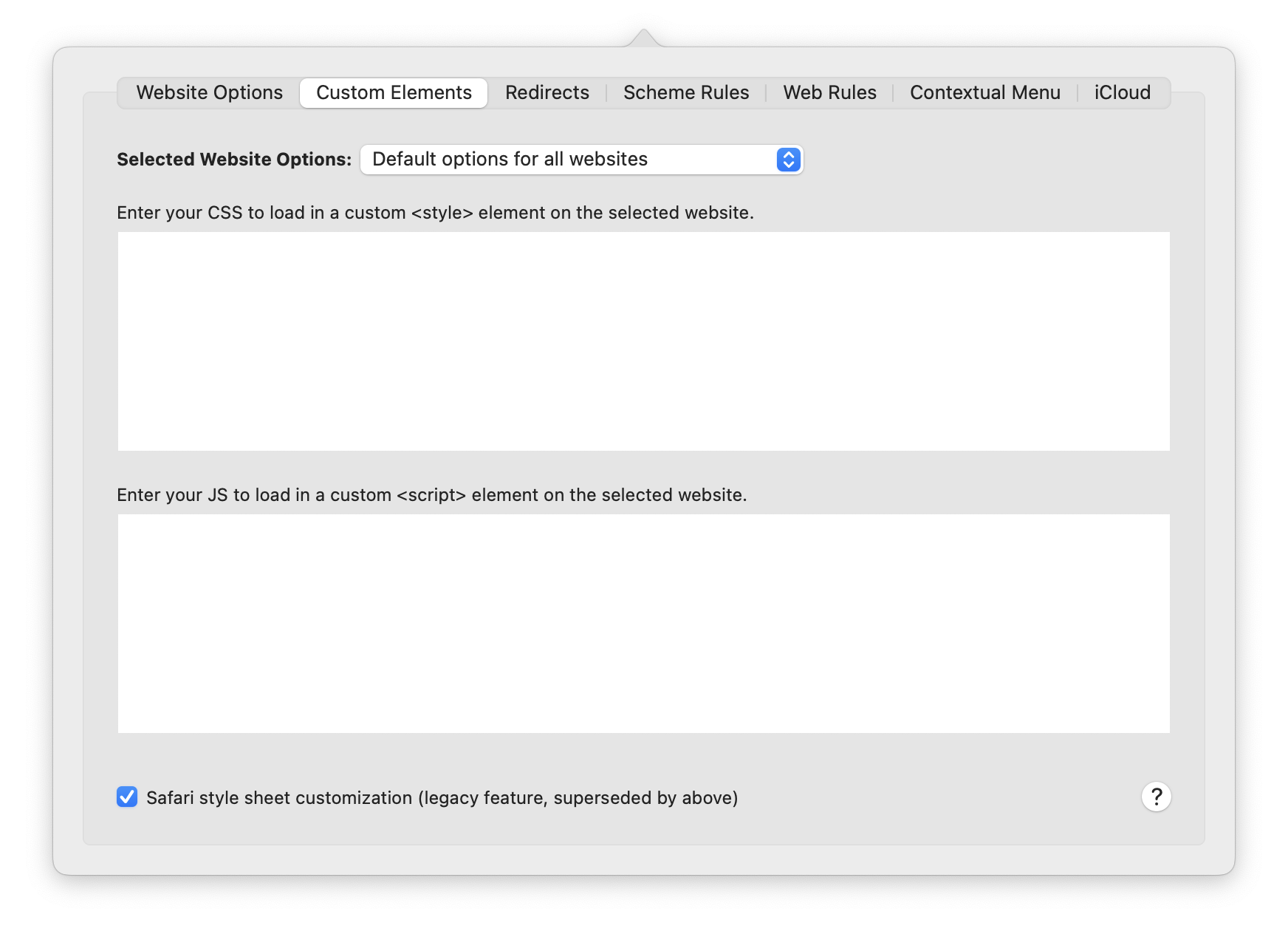Switch to the Web Rules tab
This screenshot has height=934, width=1288.
click(x=829, y=93)
